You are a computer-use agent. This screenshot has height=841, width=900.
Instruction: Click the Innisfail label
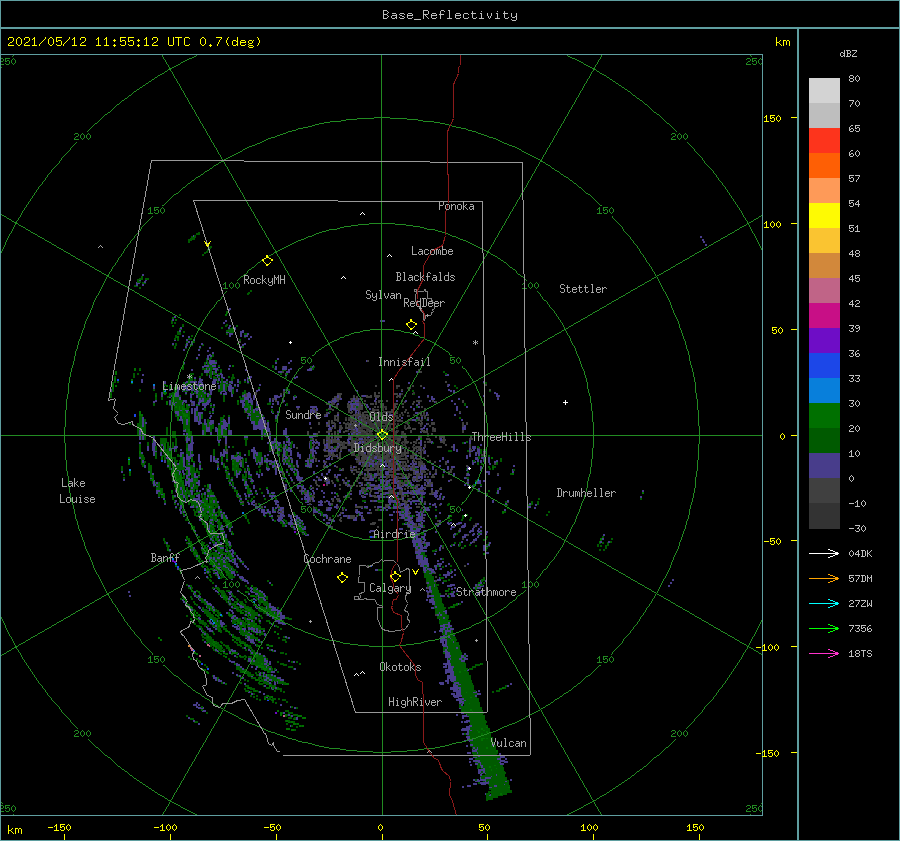coord(404,362)
